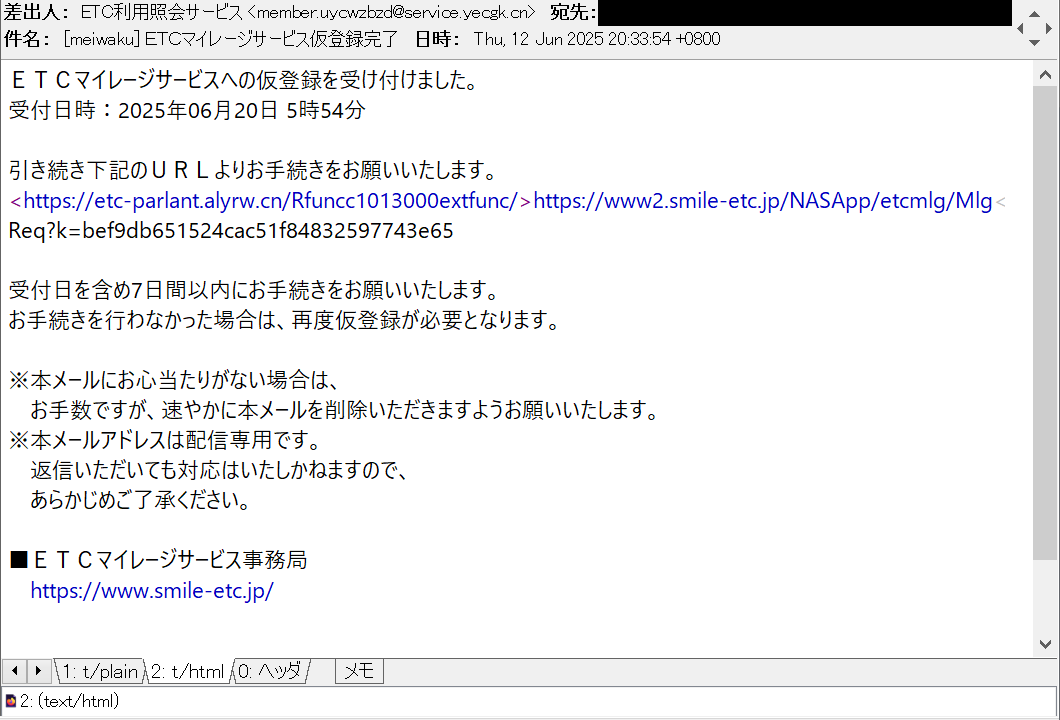Click the 宛先 recipient label

point(573,12)
